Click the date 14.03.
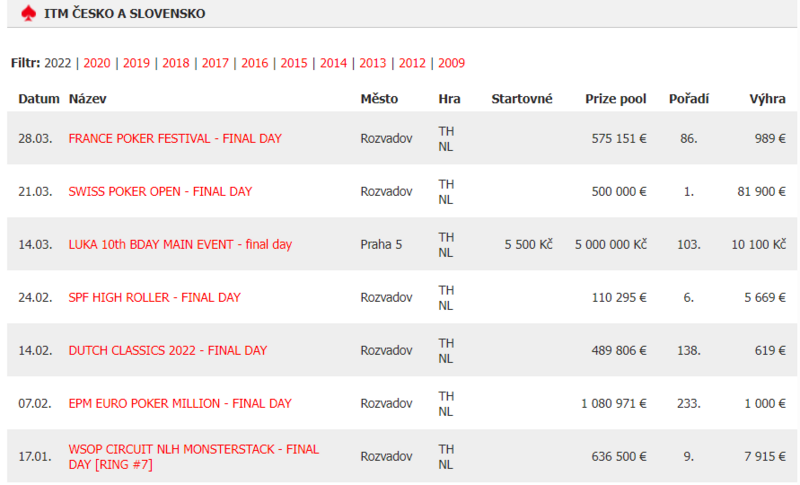Screen dimensions: 800x485 [x=35, y=245]
